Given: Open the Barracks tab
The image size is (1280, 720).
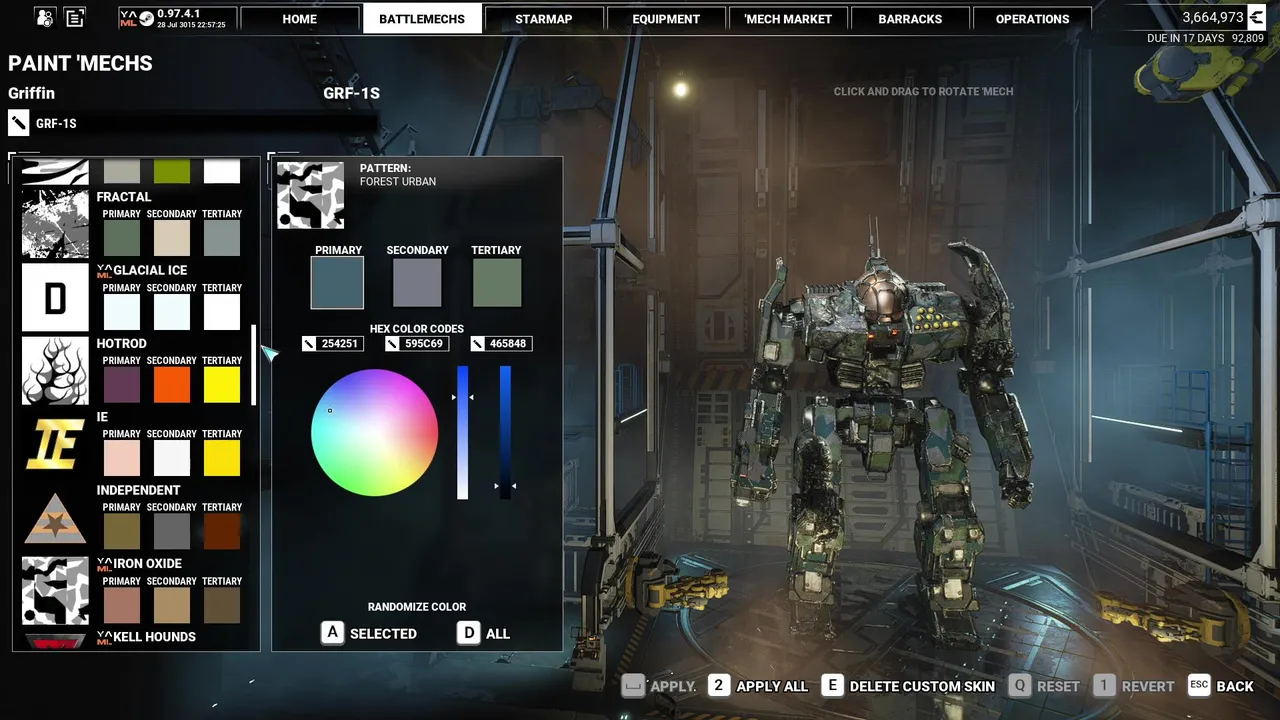Looking at the screenshot, I should [x=910, y=19].
